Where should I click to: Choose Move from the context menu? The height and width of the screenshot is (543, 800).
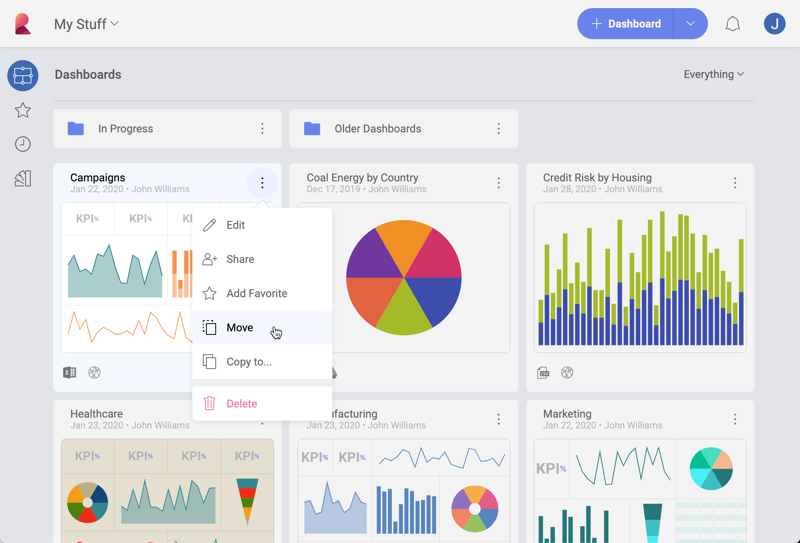[x=240, y=328]
